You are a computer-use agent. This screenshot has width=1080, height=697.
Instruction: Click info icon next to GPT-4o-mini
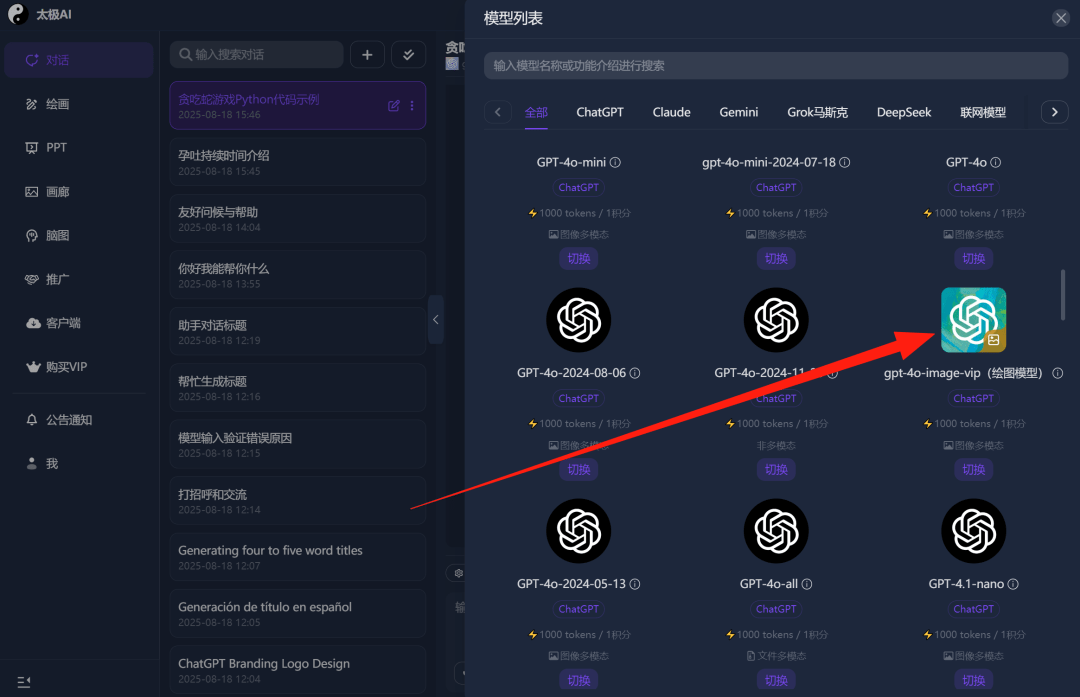tap(616, 162)
